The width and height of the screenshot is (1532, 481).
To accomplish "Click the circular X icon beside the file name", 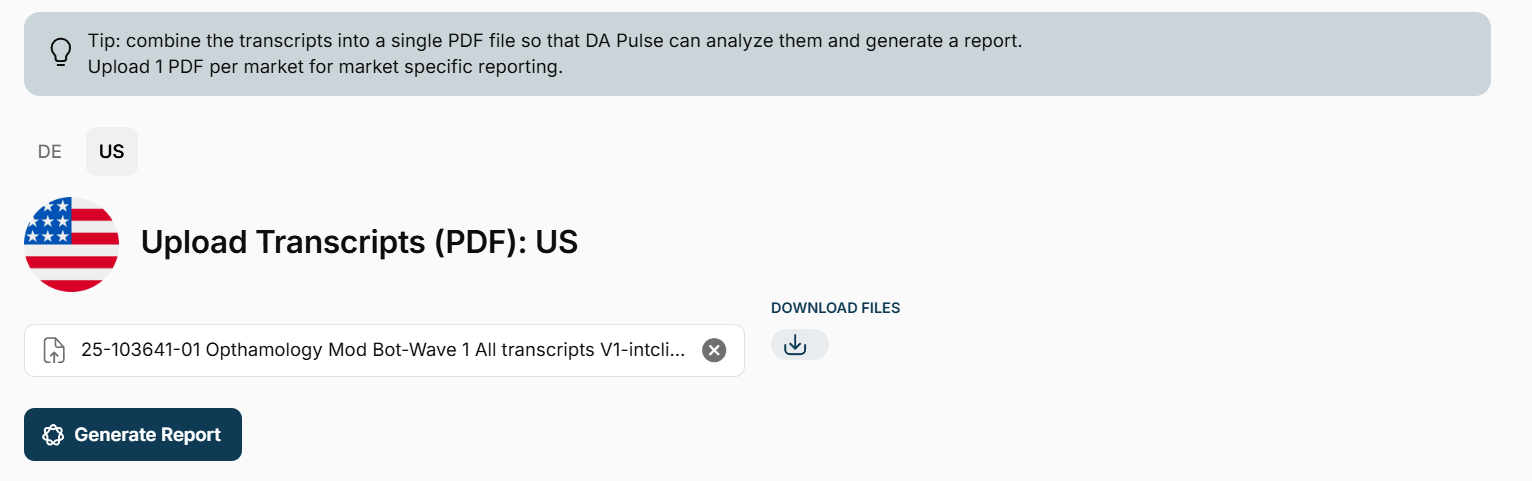I will pyautogui.click(x=713, y=350).
